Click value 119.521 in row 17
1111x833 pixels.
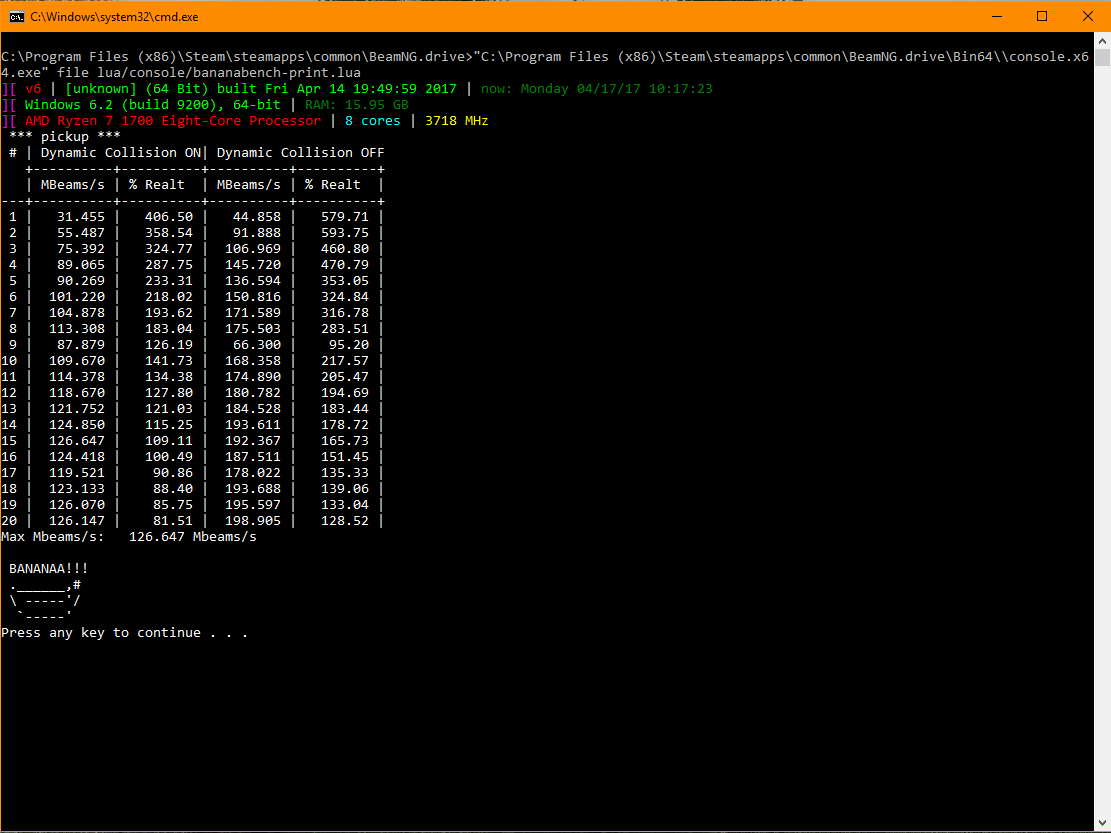pos(77,472)
